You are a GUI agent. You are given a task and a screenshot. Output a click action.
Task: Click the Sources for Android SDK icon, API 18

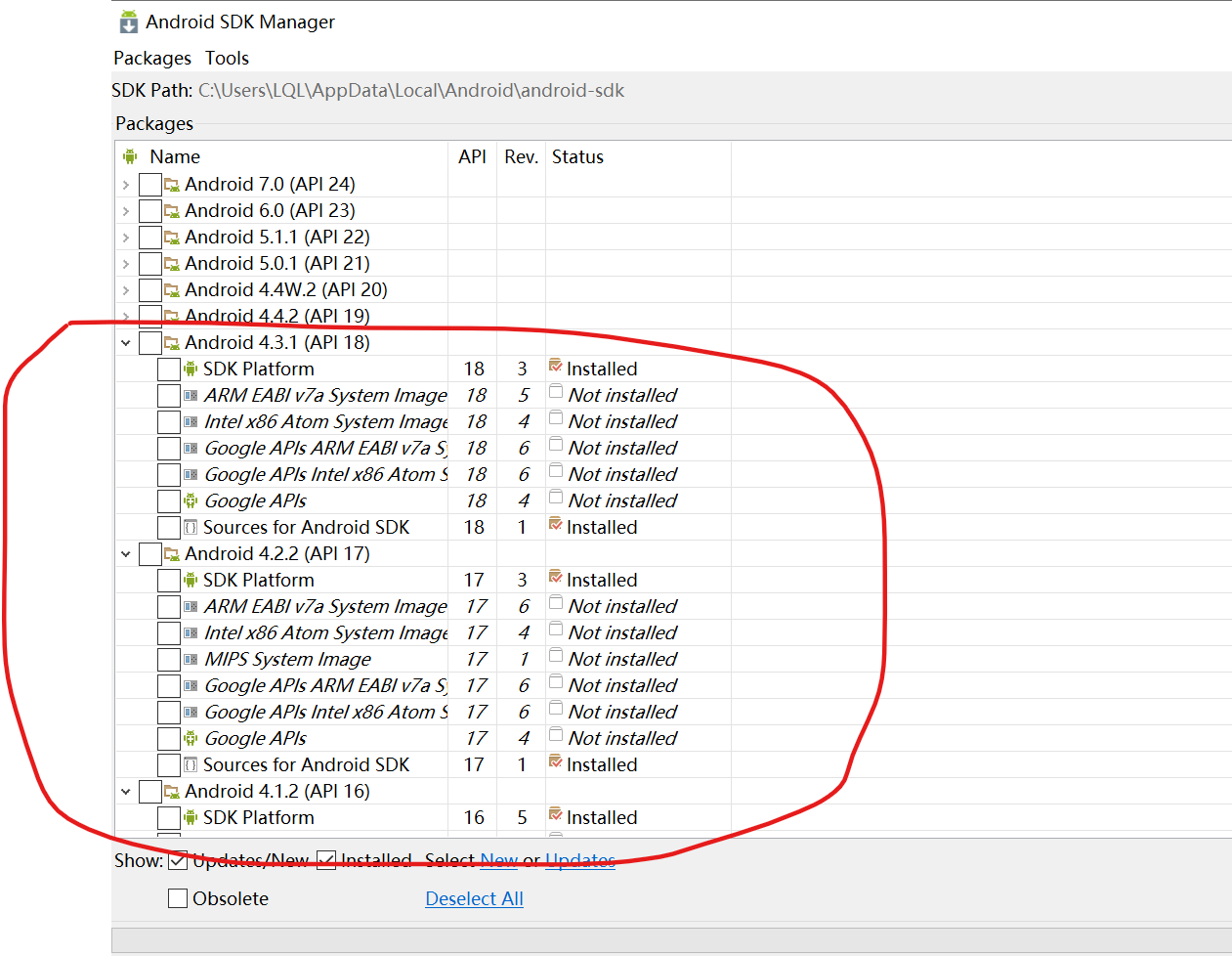(x=191, y=527)
